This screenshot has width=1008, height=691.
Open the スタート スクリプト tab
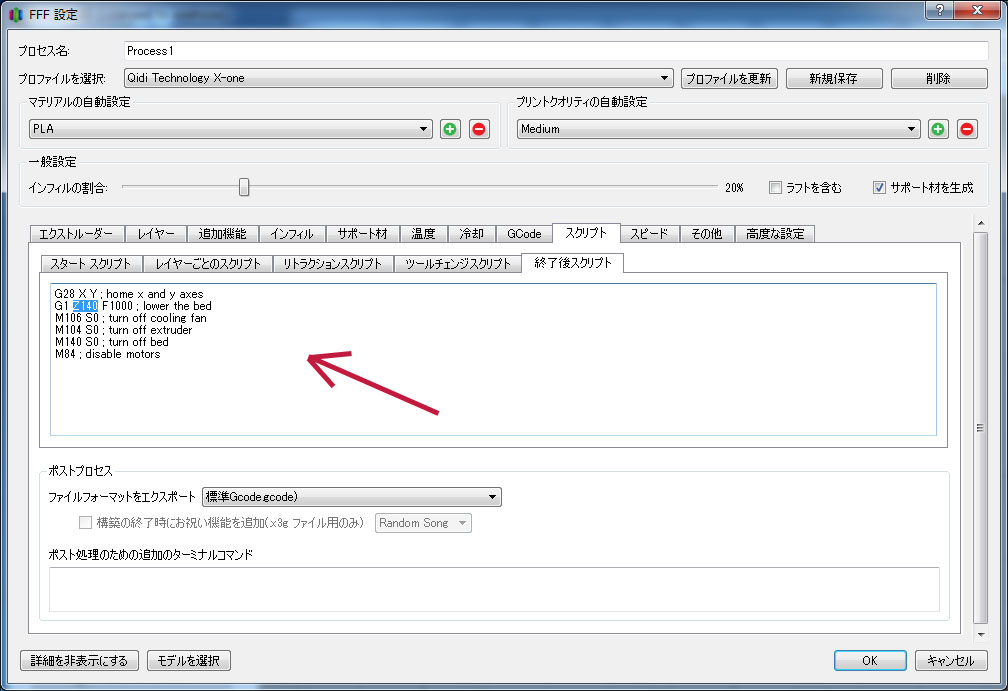pos(91,264)
